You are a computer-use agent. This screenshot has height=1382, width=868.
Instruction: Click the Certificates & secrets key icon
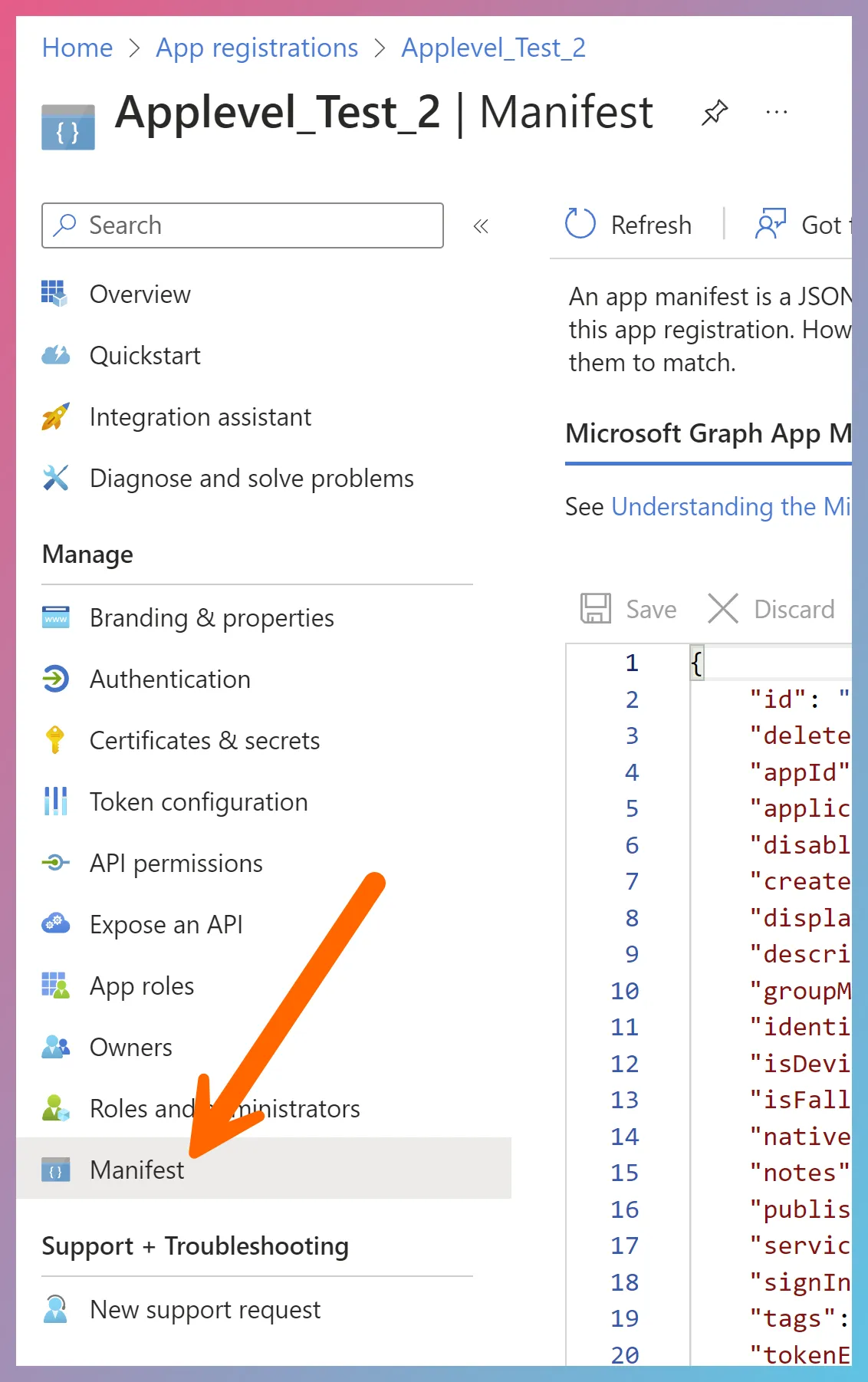(x=55, y=740)
